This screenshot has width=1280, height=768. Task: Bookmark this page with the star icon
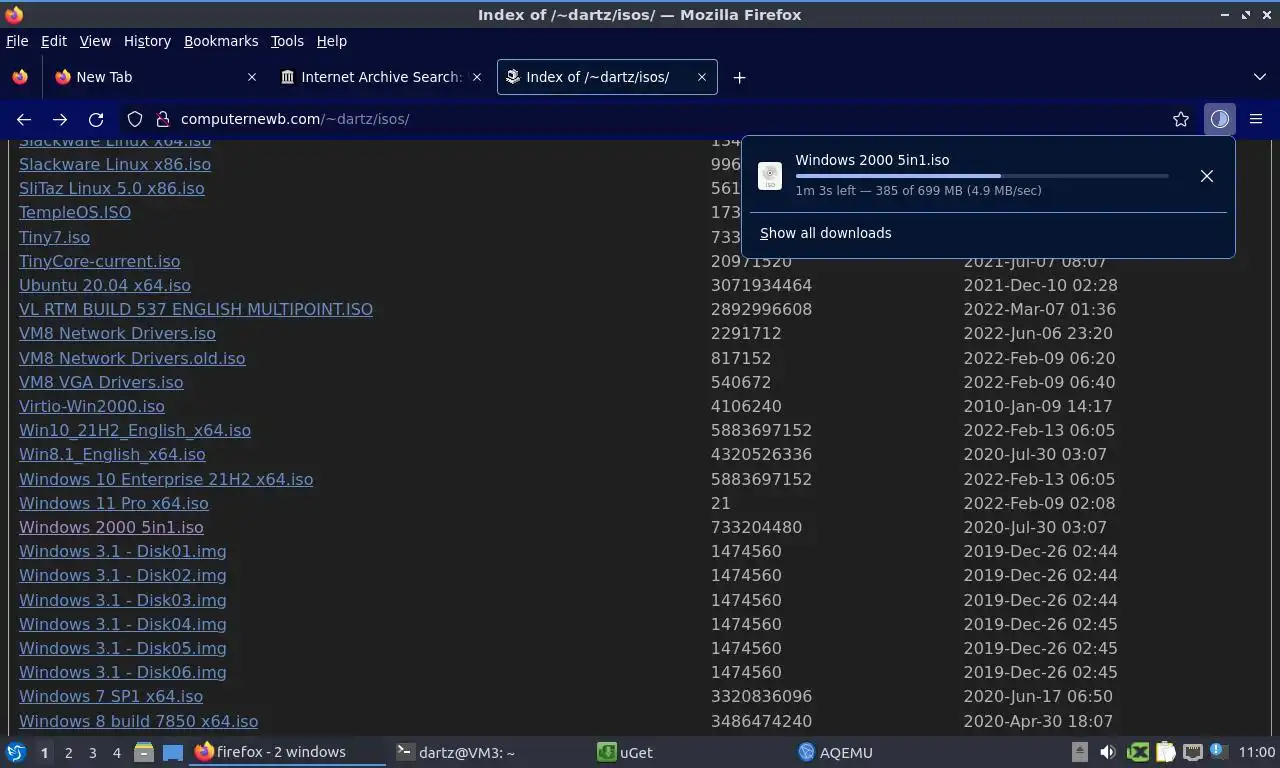tap(1181, 119)
